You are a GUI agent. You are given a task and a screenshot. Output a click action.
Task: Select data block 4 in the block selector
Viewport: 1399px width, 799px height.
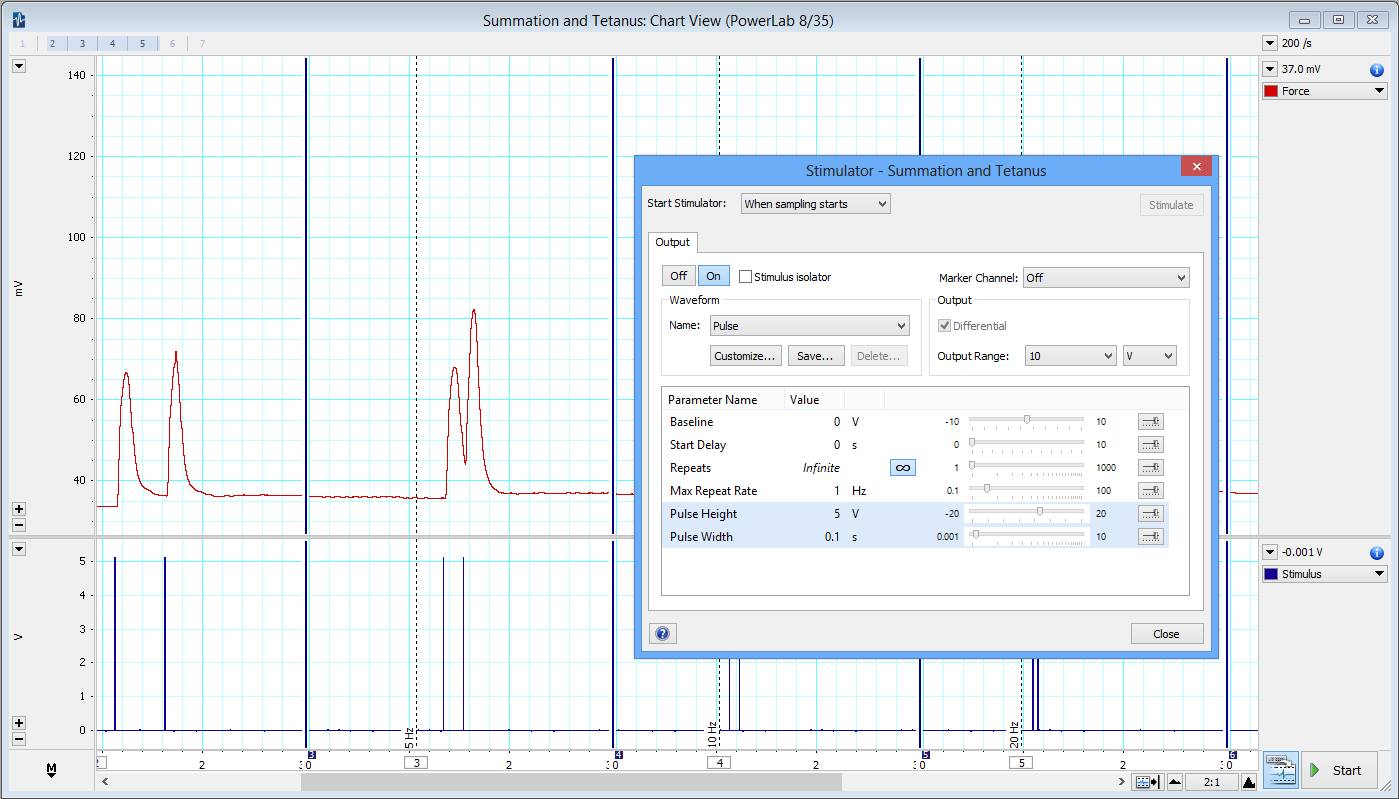coord(112,42)
